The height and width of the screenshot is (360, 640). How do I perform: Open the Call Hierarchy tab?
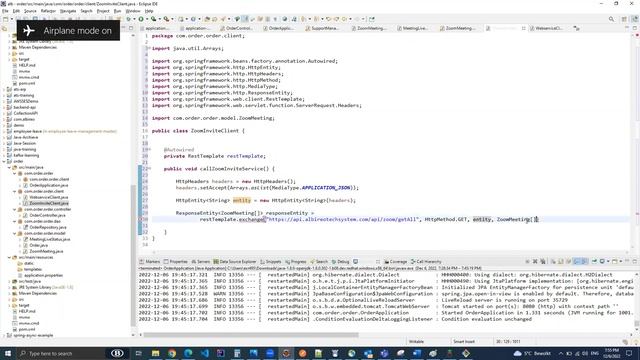pyautogui.click(x=426, y=262)
